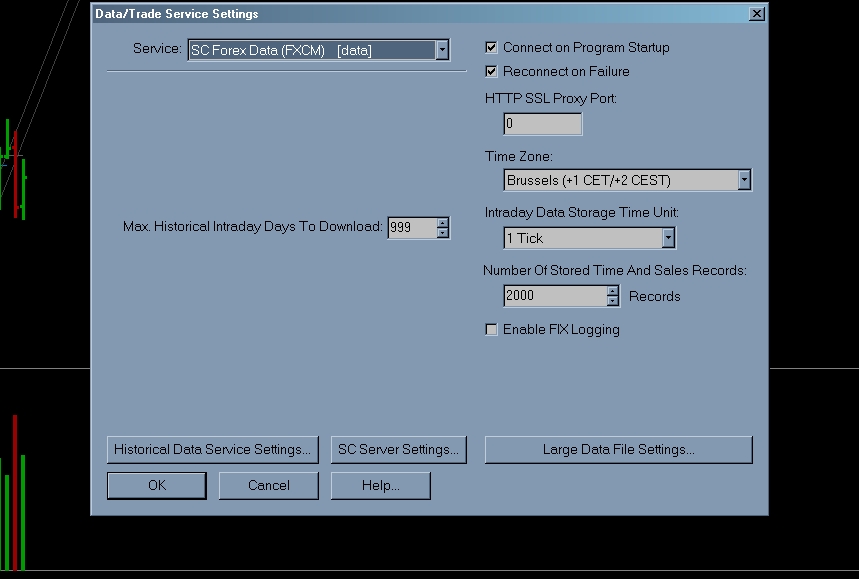Image resolution: width=859 pixels, height=579 pixels.
Task: Increase Max Historical Intraday Days value
Action: click(443, 222)
